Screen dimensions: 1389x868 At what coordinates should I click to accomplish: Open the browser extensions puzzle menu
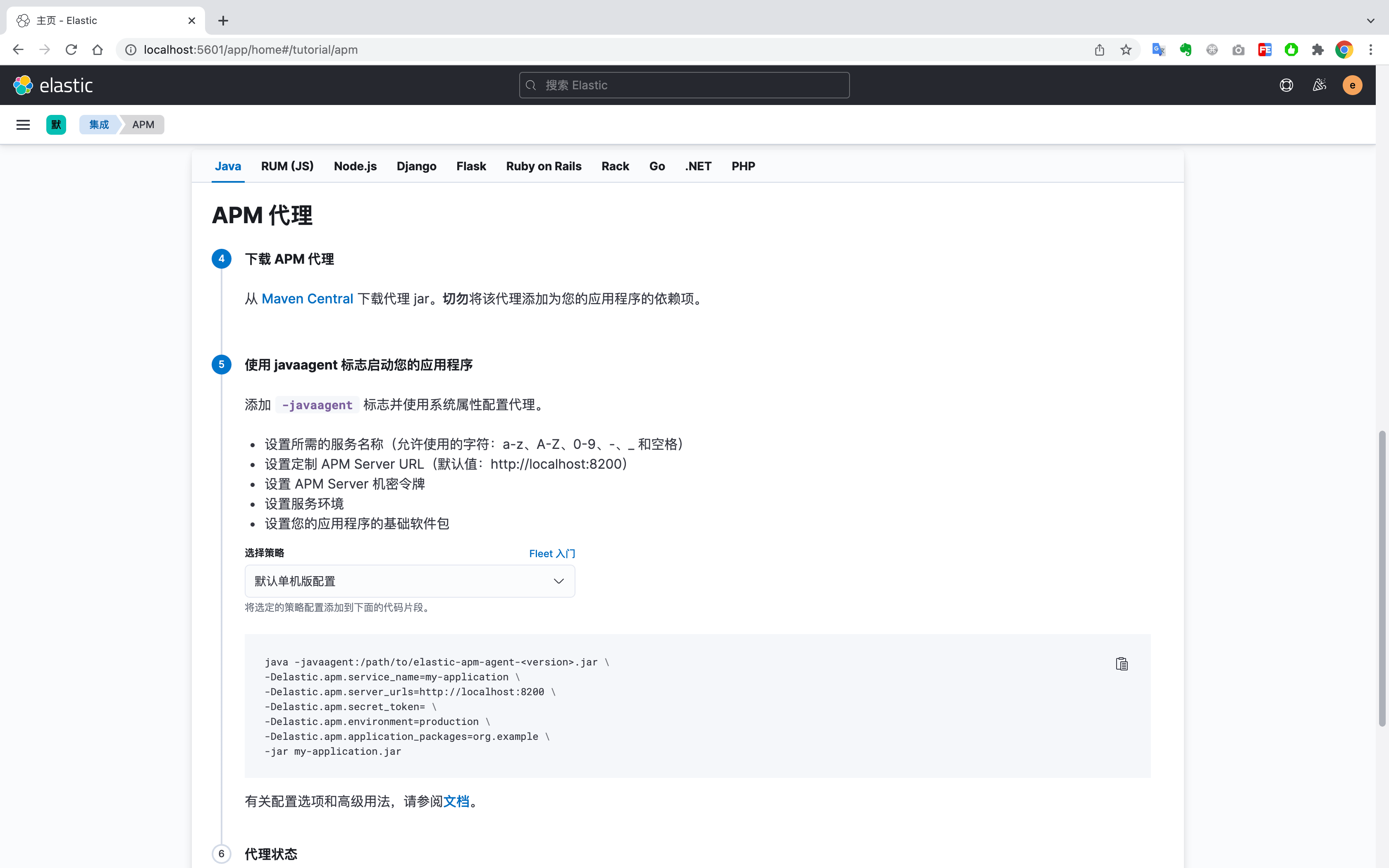click(1317, 50)
